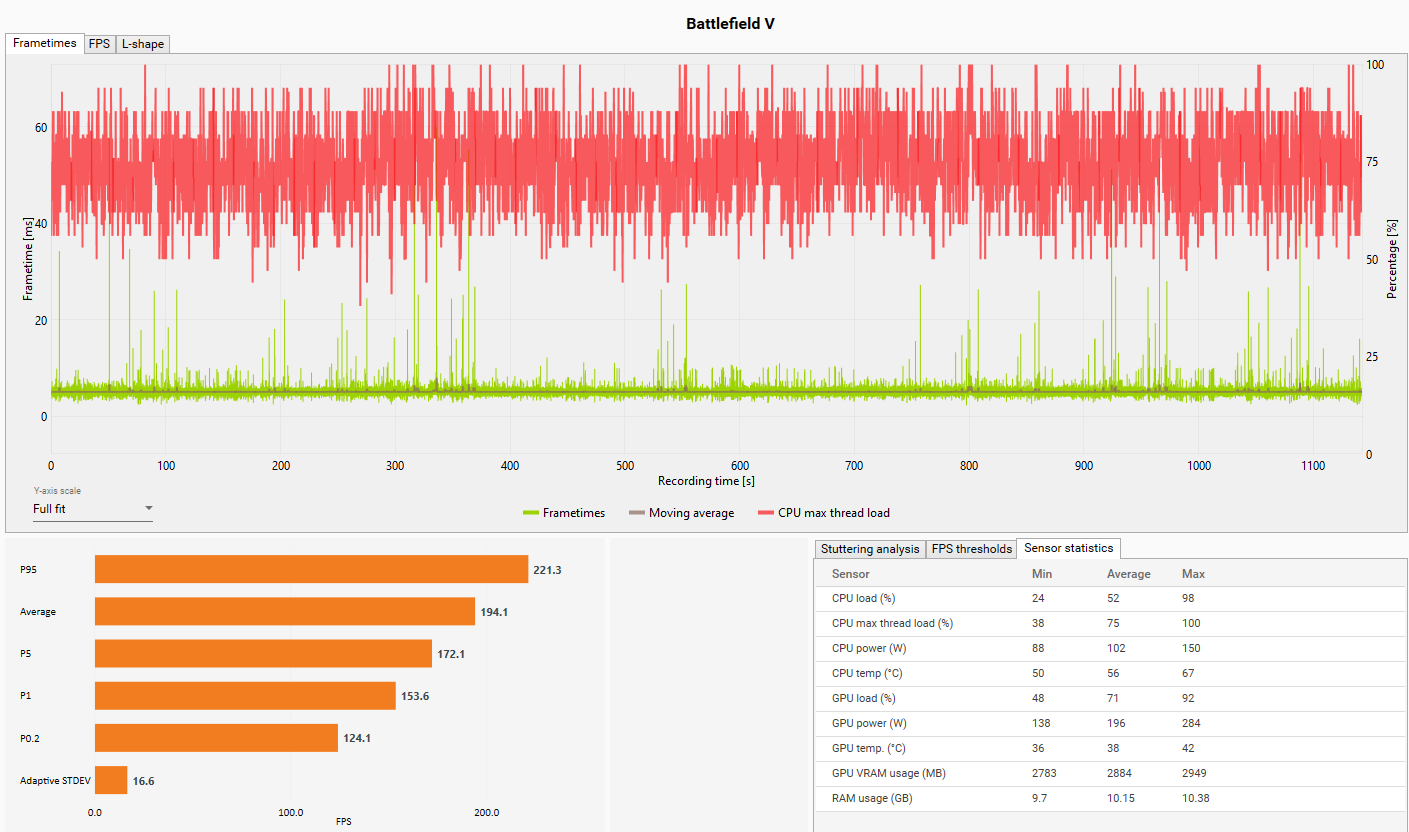This screenshot has height=832, width=1409.
Task: Open the FPS graph tab
Action: (99, 44)
